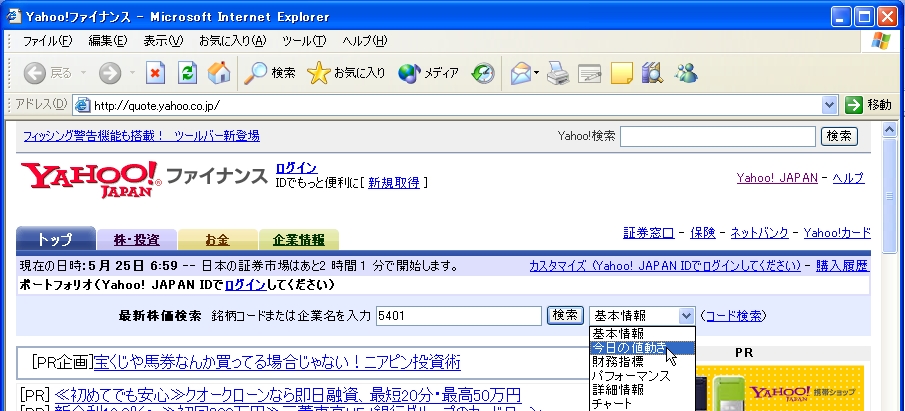
Task: Refresh the page with green arrows icon
Action: [187, 73]
